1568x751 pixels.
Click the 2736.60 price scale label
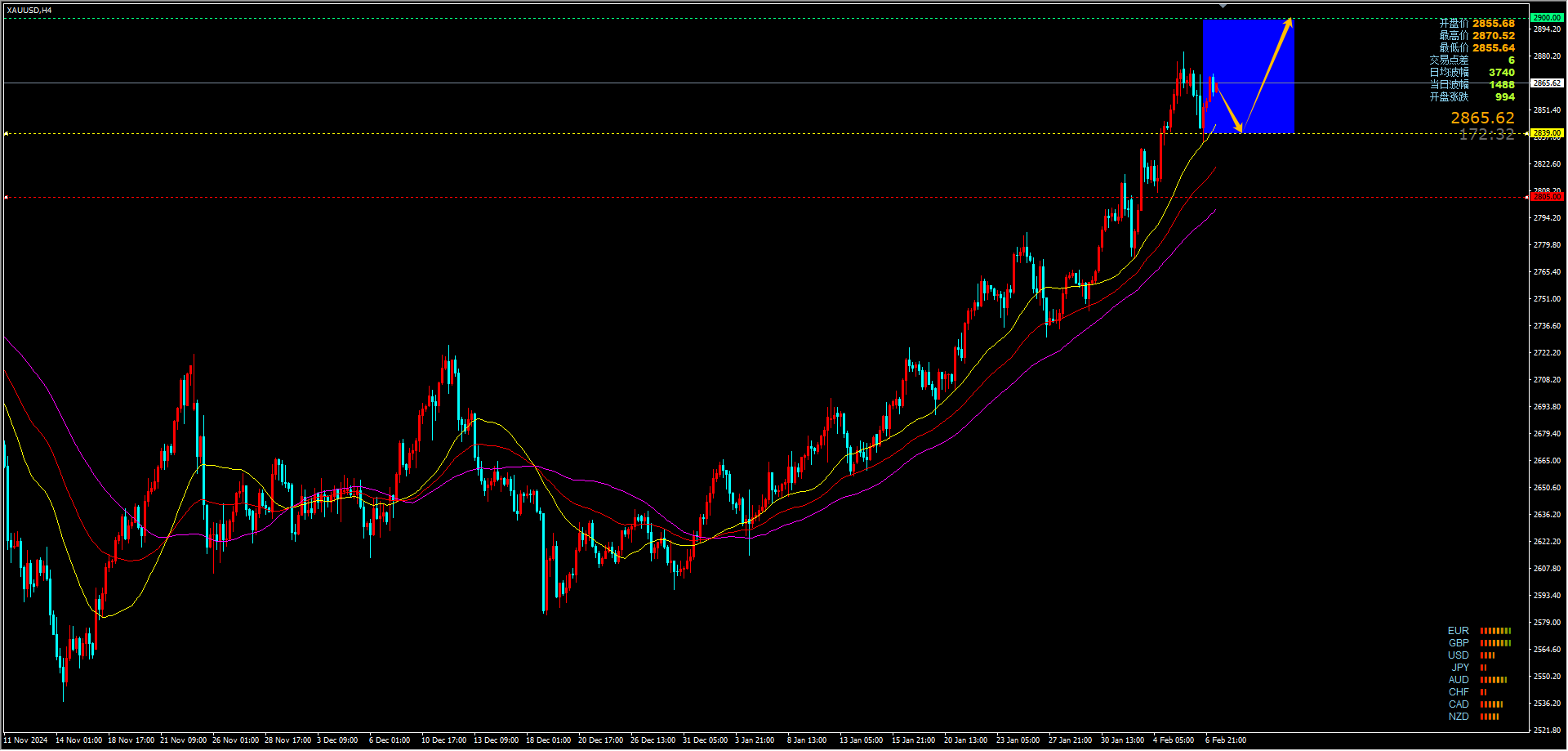click(1548, 326)
